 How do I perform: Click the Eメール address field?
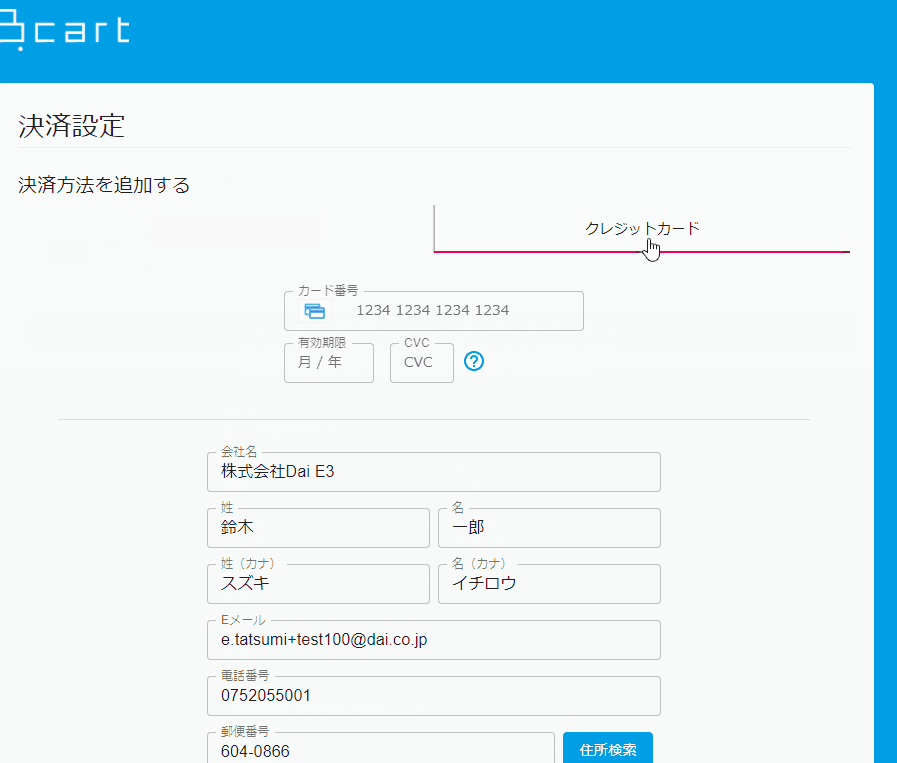(434, 640)
